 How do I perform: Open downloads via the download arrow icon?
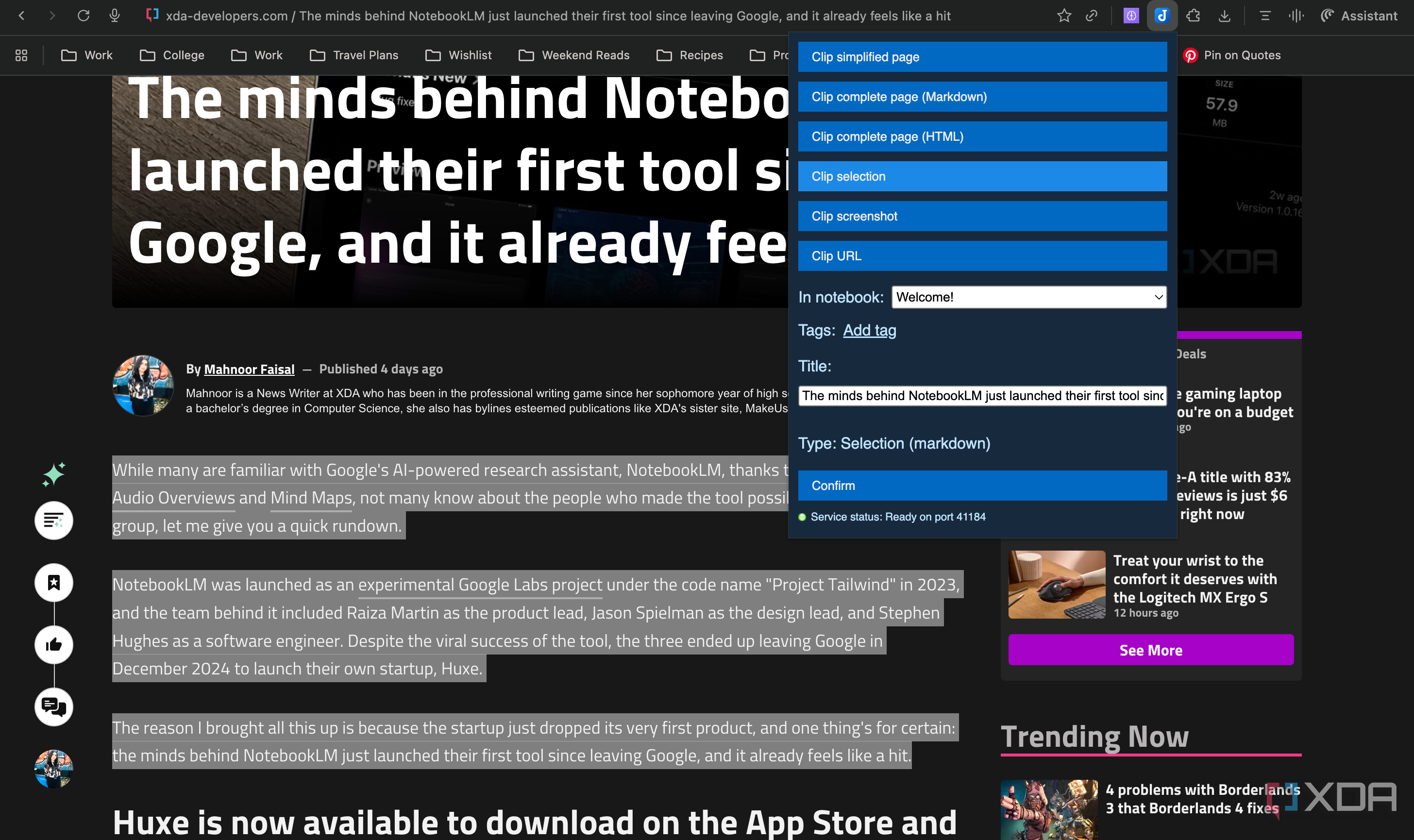[1224, 16]
